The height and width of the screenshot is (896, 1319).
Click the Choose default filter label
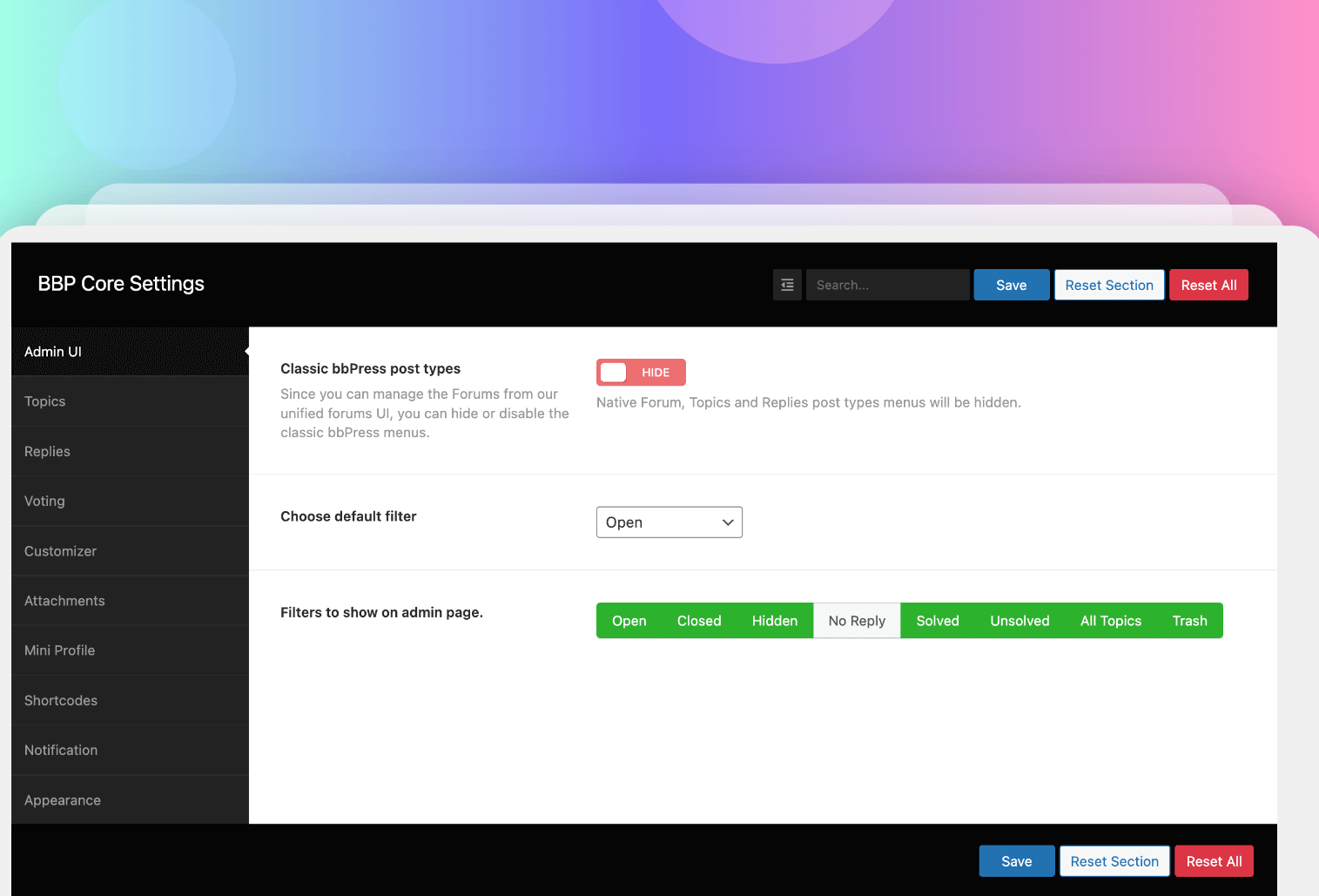pyautogui.click(x=348, y=516)
